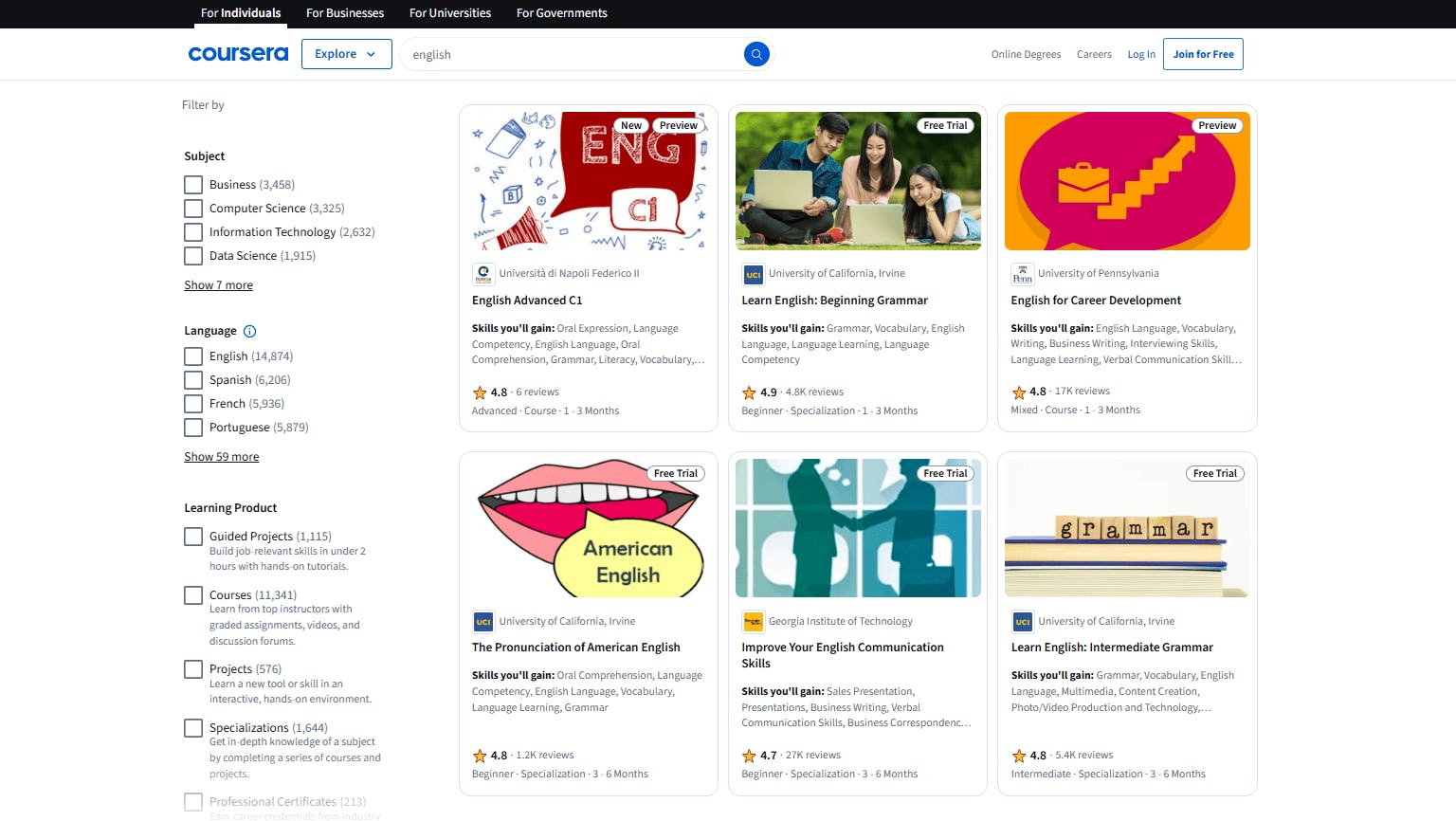Open the Explore dropdown
1456x821 pixels.
(x=346, y=54)
